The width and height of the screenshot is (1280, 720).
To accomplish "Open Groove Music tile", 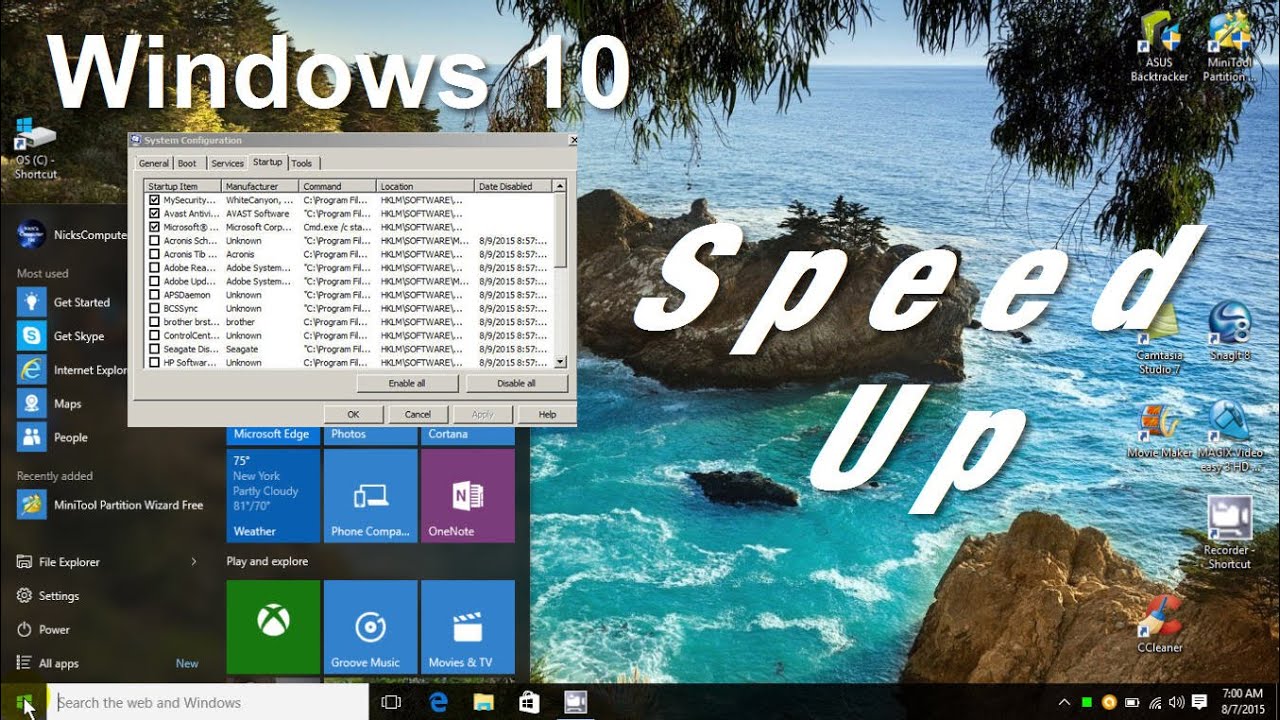I will pyautogui.click(x=370, y=627).
